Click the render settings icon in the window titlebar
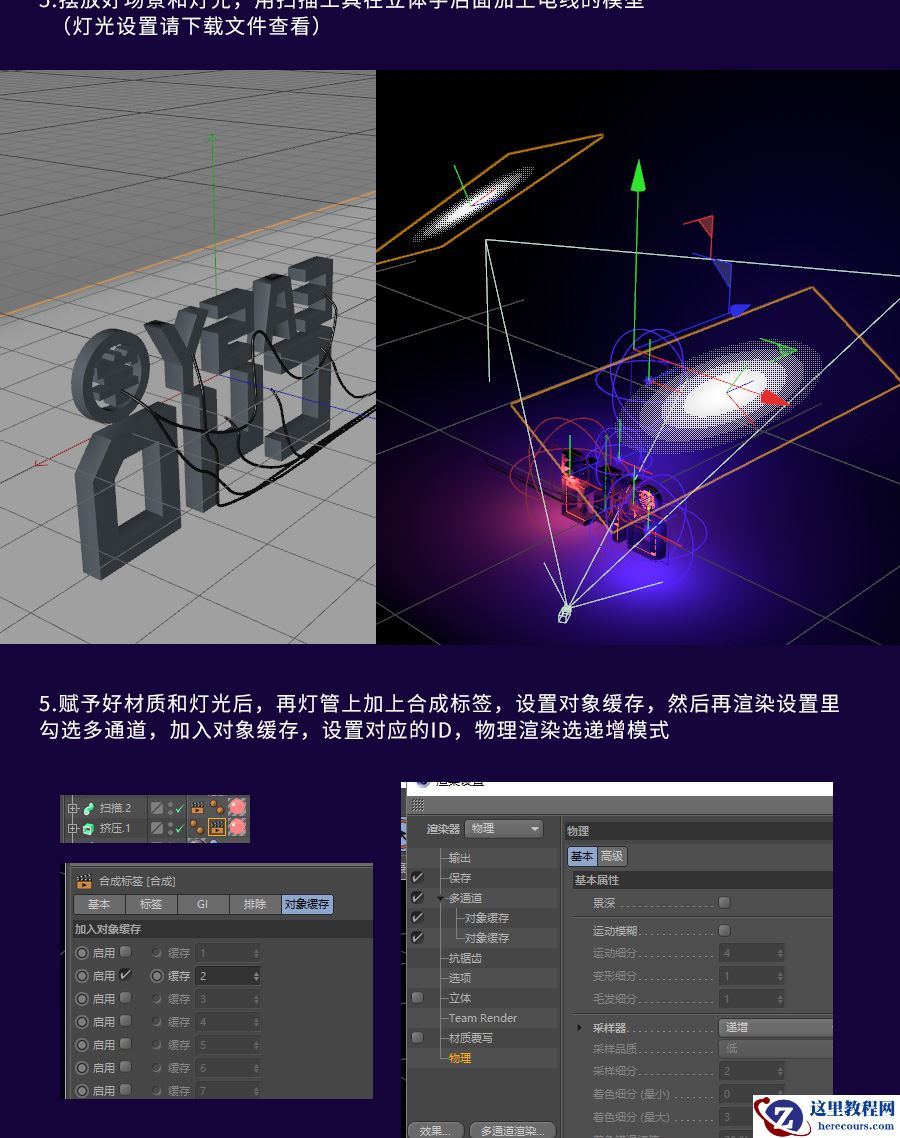The image size is (900, 1138). pyautogui.click(x=422, y=784)
